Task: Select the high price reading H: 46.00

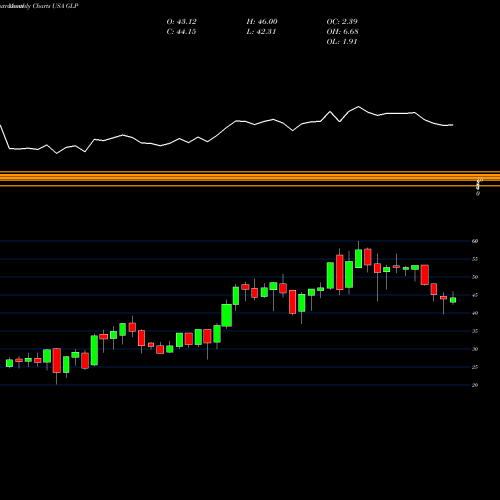Action: pos(262,22)
